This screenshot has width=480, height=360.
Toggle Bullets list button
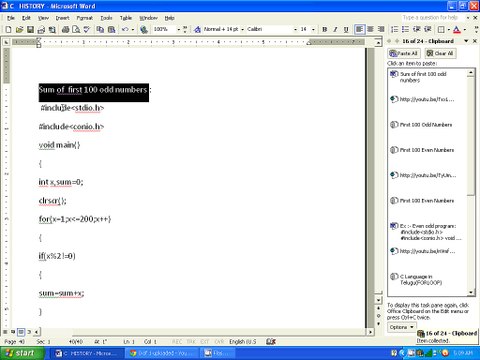[406, 29]
